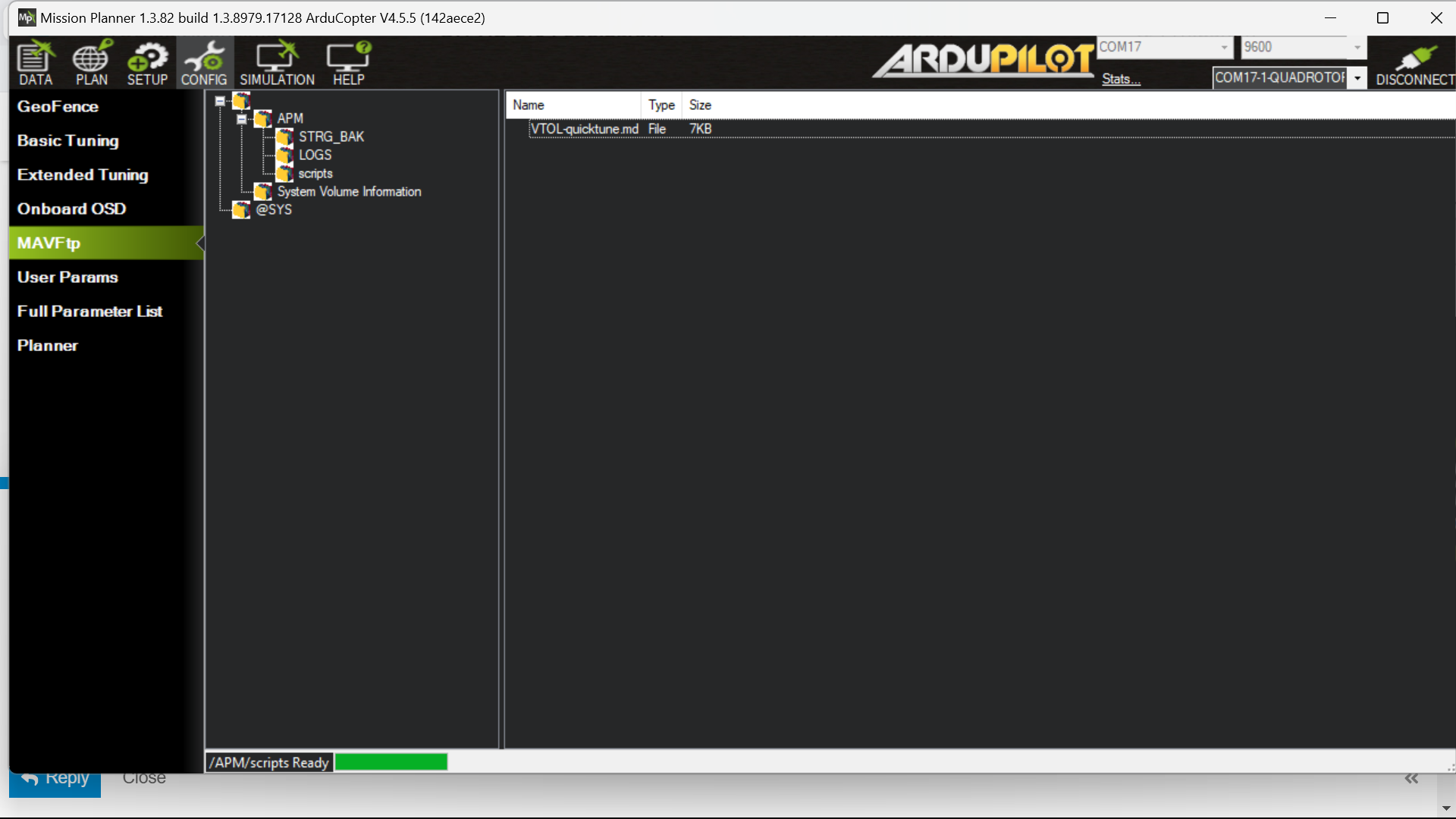Collapse the APM folder node
1456x819 pixels.
(241, 119)
